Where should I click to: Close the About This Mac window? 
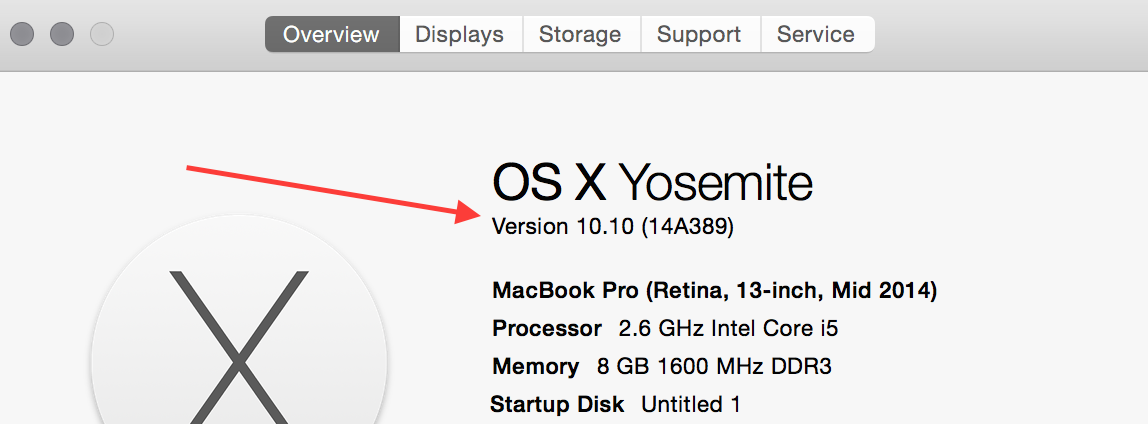click(x=22, y=35)
